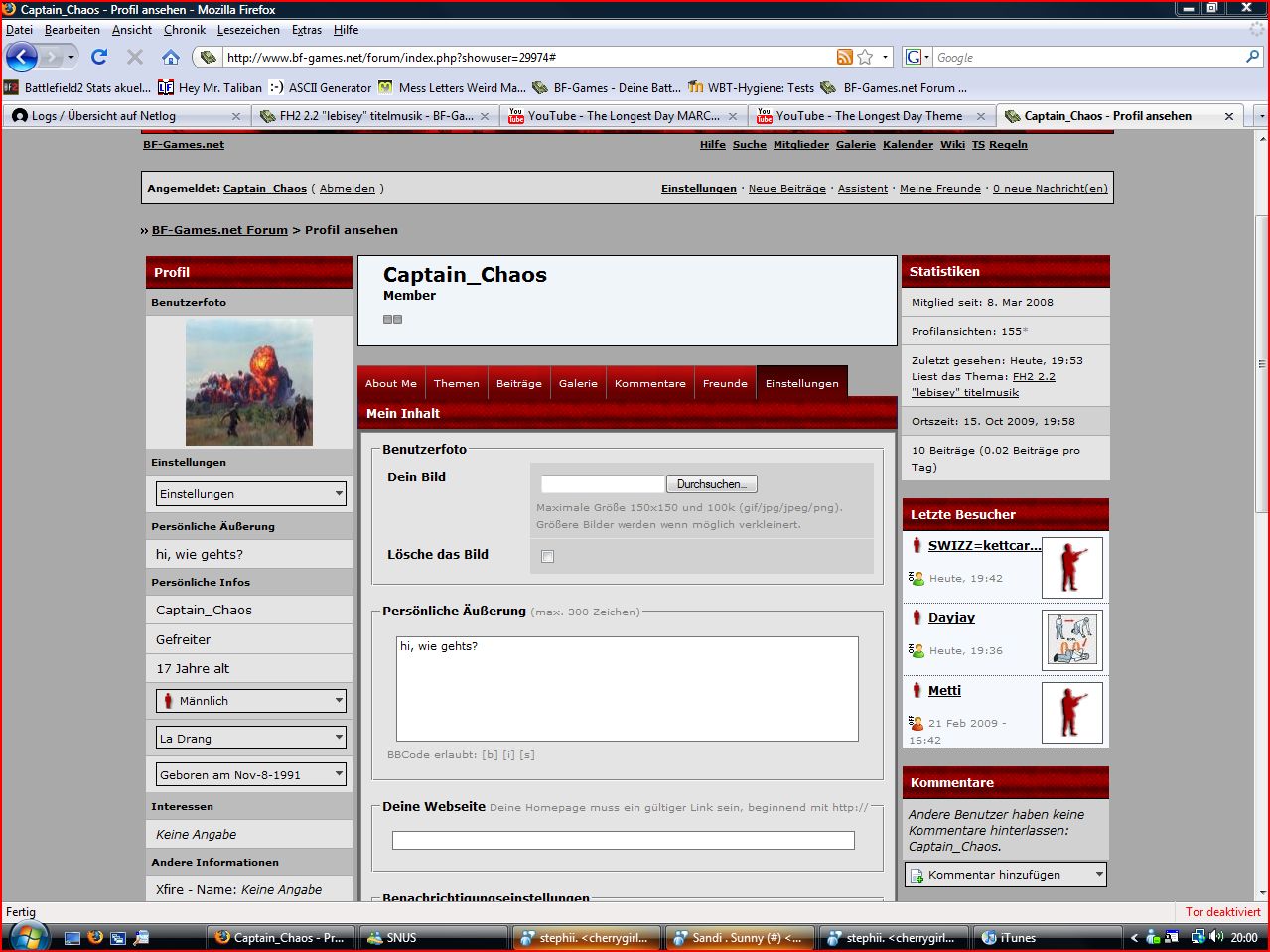Click the Abmelden link
The image size is (1270, 952).
pos(348,188)
